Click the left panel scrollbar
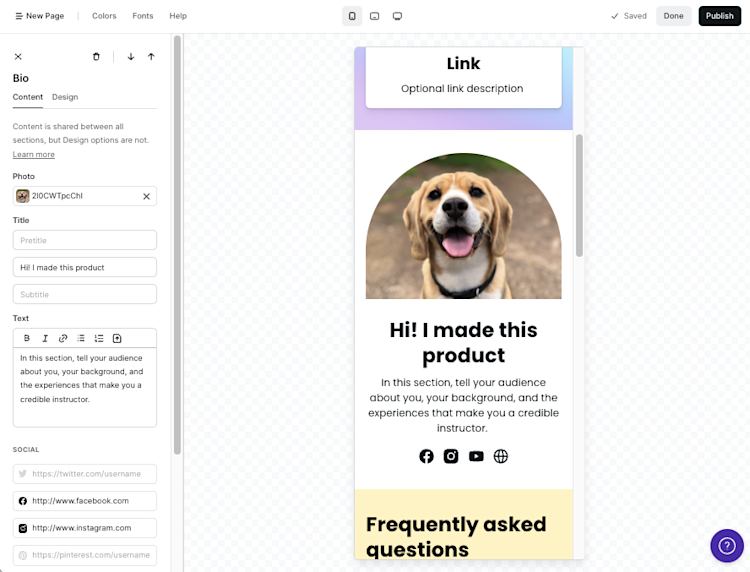 pos(177,244)
